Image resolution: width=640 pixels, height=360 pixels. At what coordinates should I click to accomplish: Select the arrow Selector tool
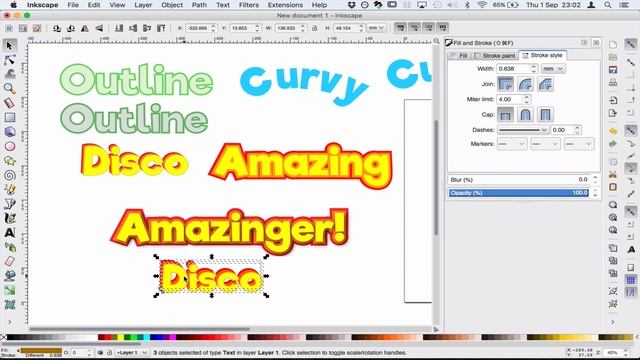pos(10,45)
